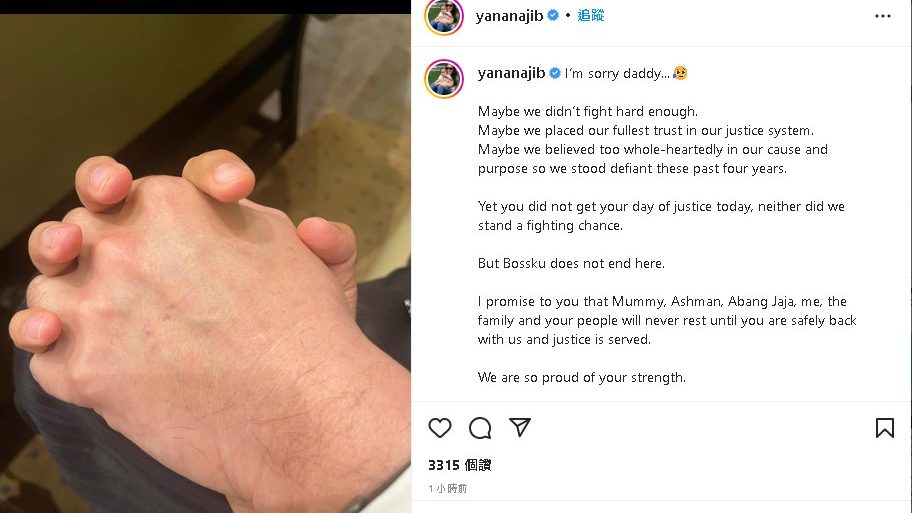Click the 'I'm sorry daddy' caption text

pyautogui.click(x=617, y=73)
